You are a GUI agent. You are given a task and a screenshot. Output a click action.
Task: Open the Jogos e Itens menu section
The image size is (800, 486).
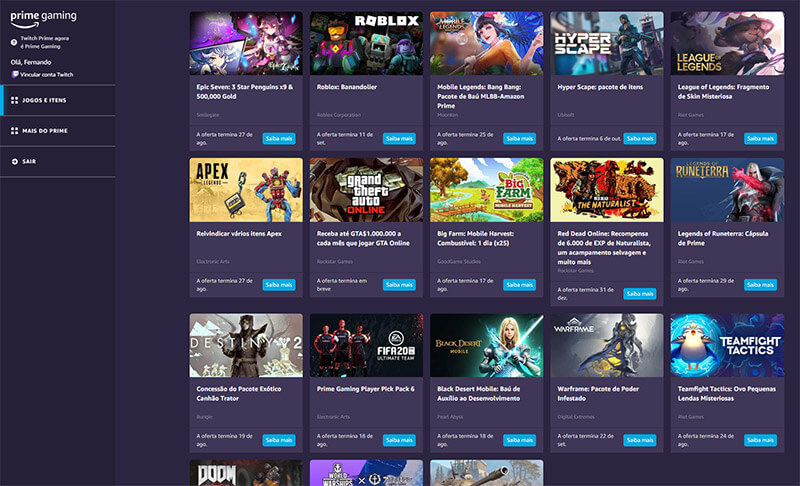click(45, 101)
